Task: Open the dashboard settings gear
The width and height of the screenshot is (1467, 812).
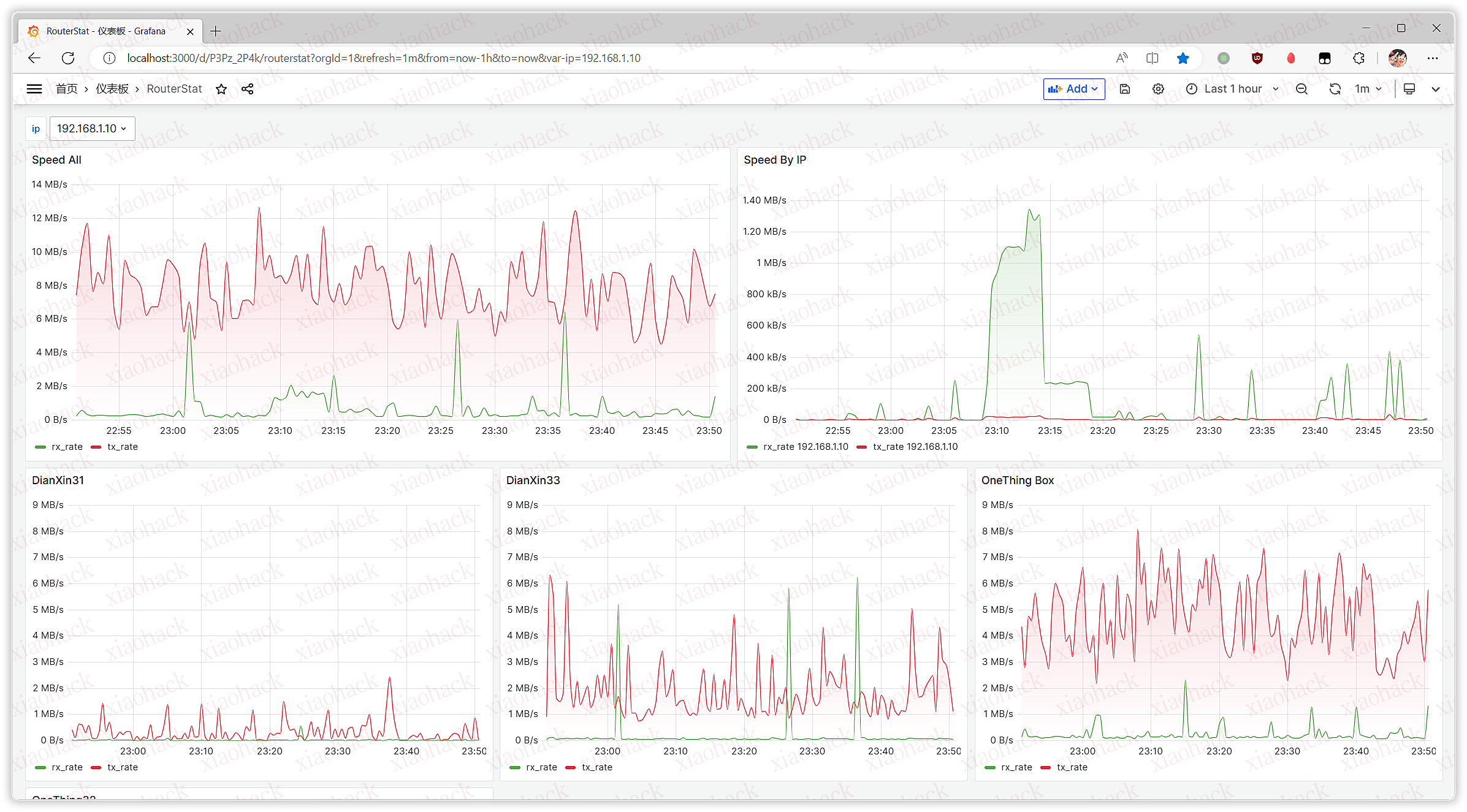Action: pos(1158,89)
